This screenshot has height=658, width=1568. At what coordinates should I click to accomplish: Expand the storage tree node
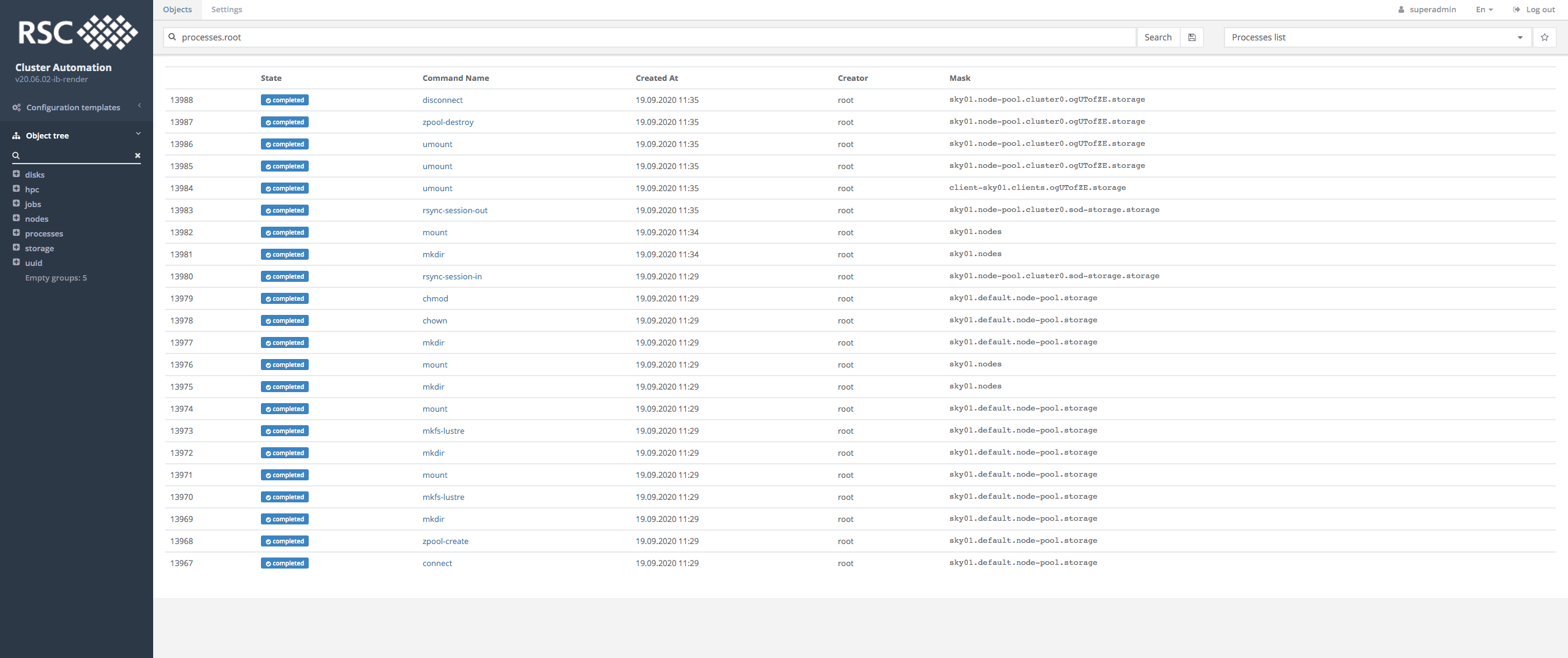(17, 248)
